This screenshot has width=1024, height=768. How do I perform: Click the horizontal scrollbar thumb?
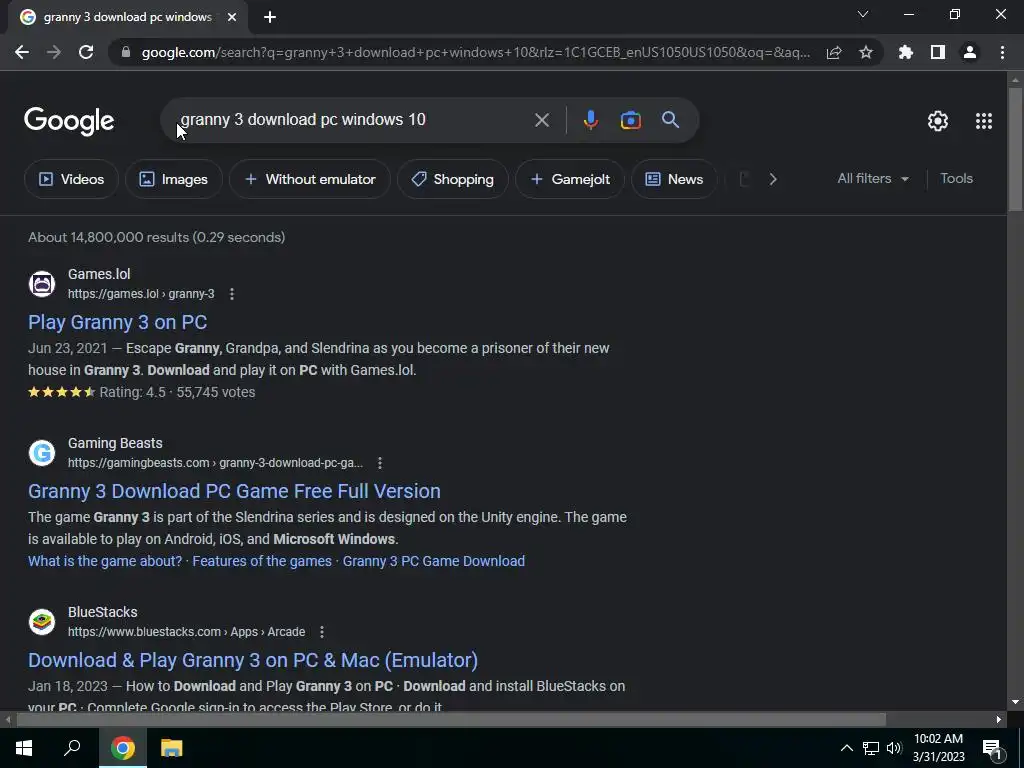tap(451, 720)
